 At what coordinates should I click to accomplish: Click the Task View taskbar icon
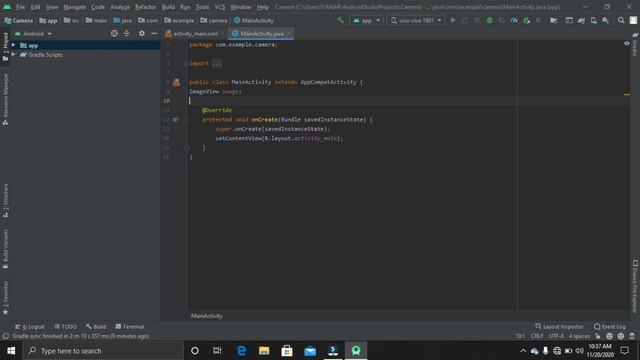217,351
